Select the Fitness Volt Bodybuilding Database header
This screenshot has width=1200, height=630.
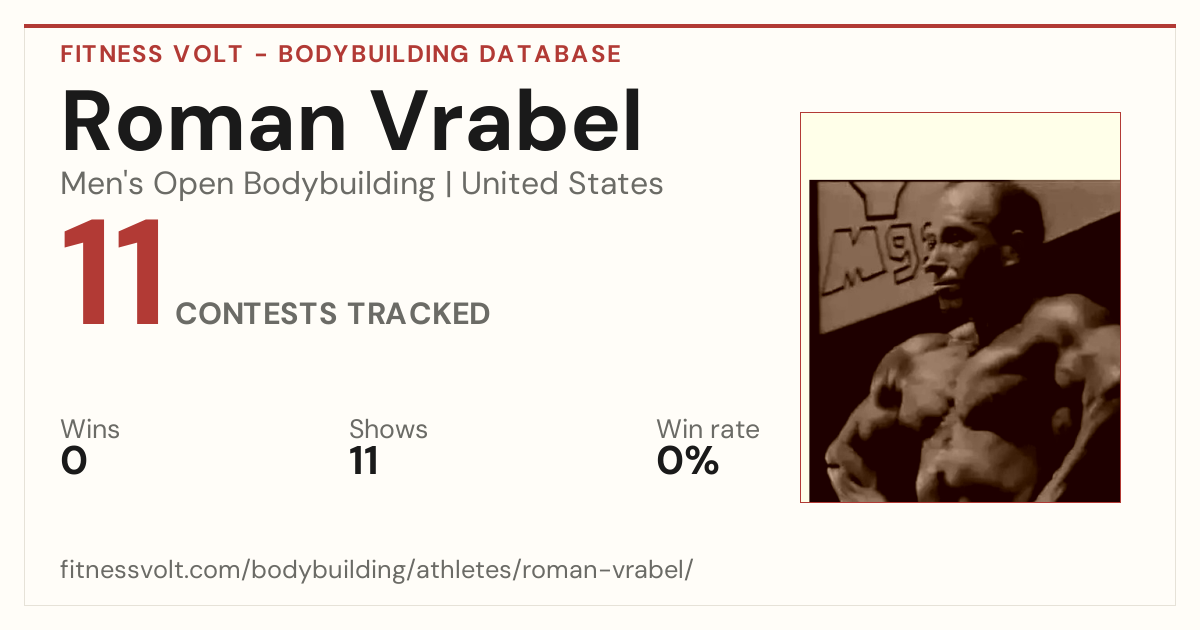pyautogui.click(x=341, y=54)
